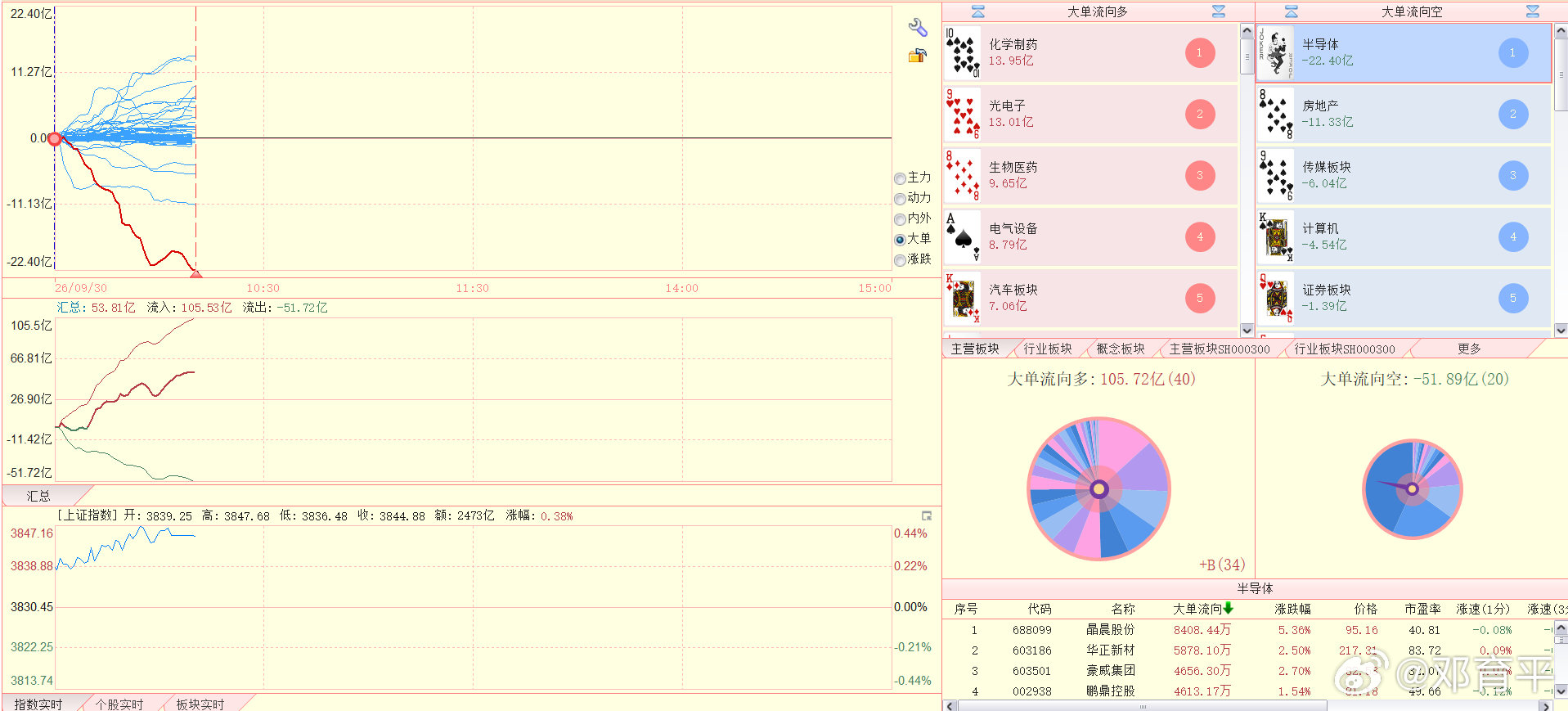
Task: Click the 生物医药 eight of diamonds card
Action: [x=963, y=175]
